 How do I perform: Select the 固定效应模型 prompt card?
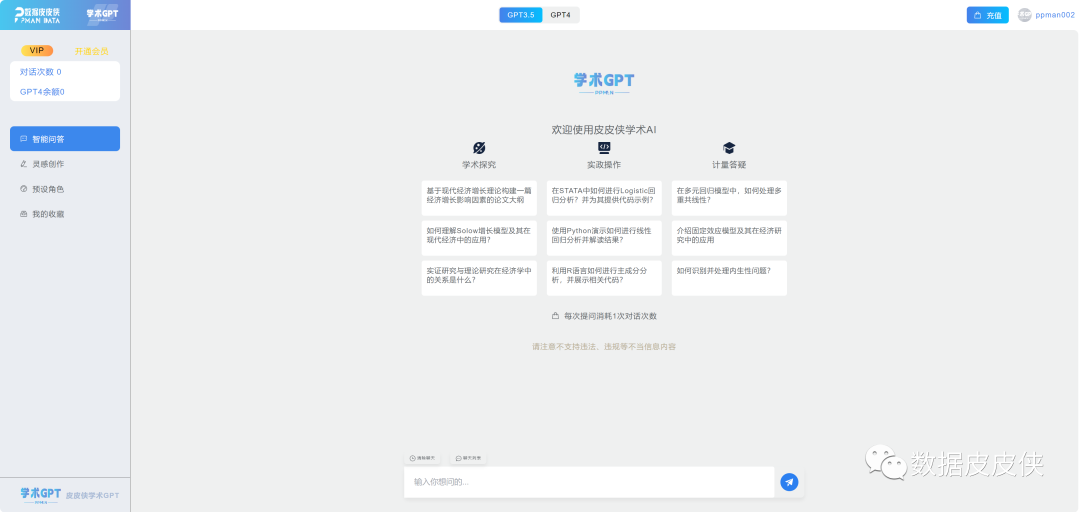point(729,238)
